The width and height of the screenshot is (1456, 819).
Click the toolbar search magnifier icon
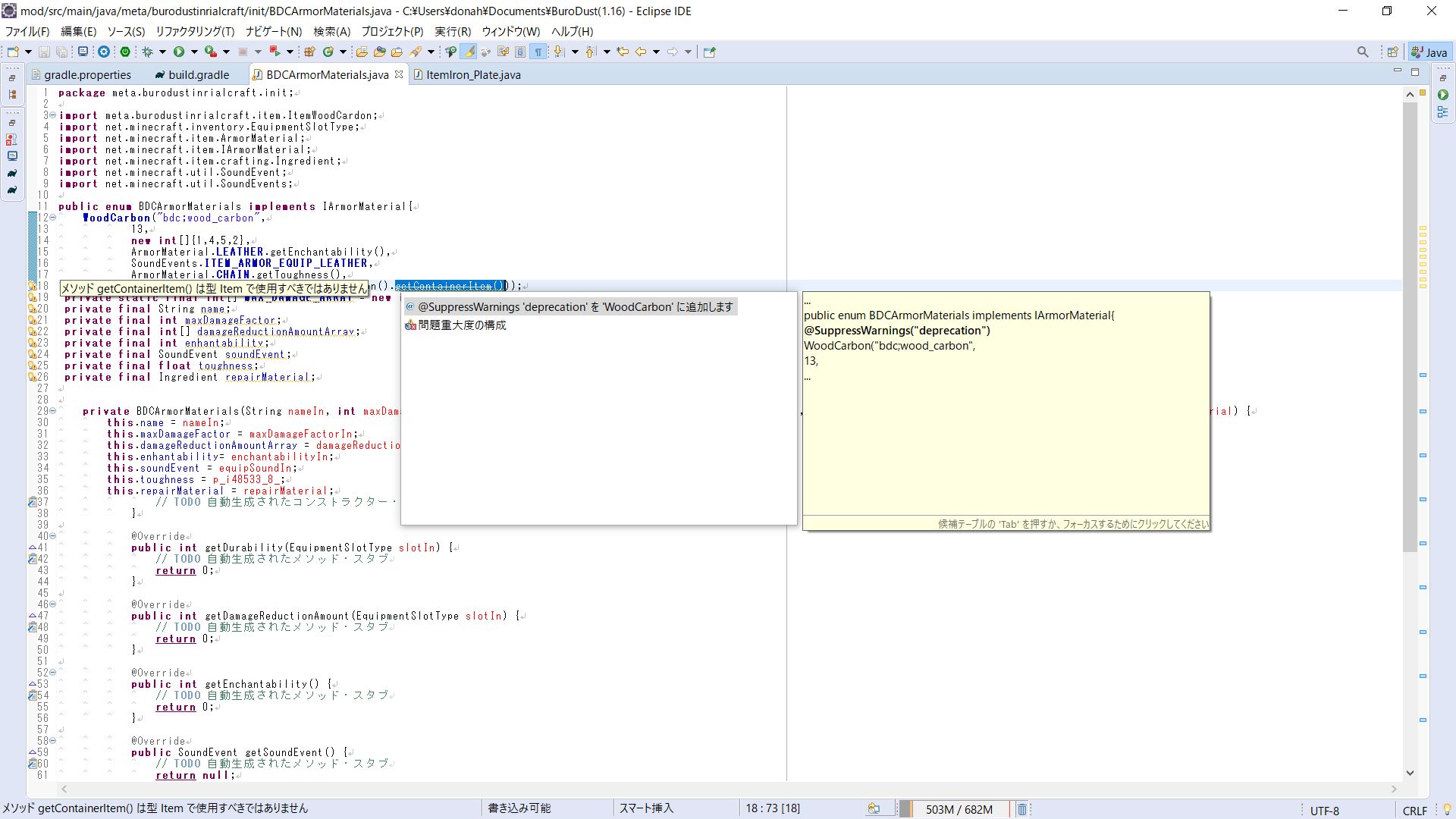click(x=1363, y=52)
